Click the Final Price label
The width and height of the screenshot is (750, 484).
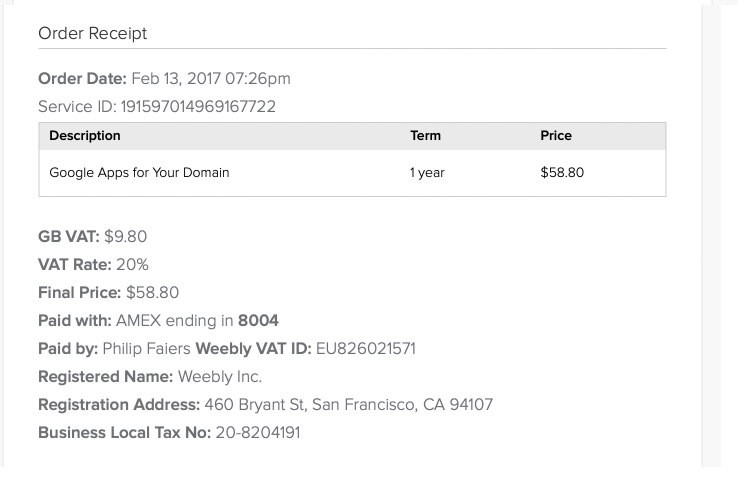point(80,293)
